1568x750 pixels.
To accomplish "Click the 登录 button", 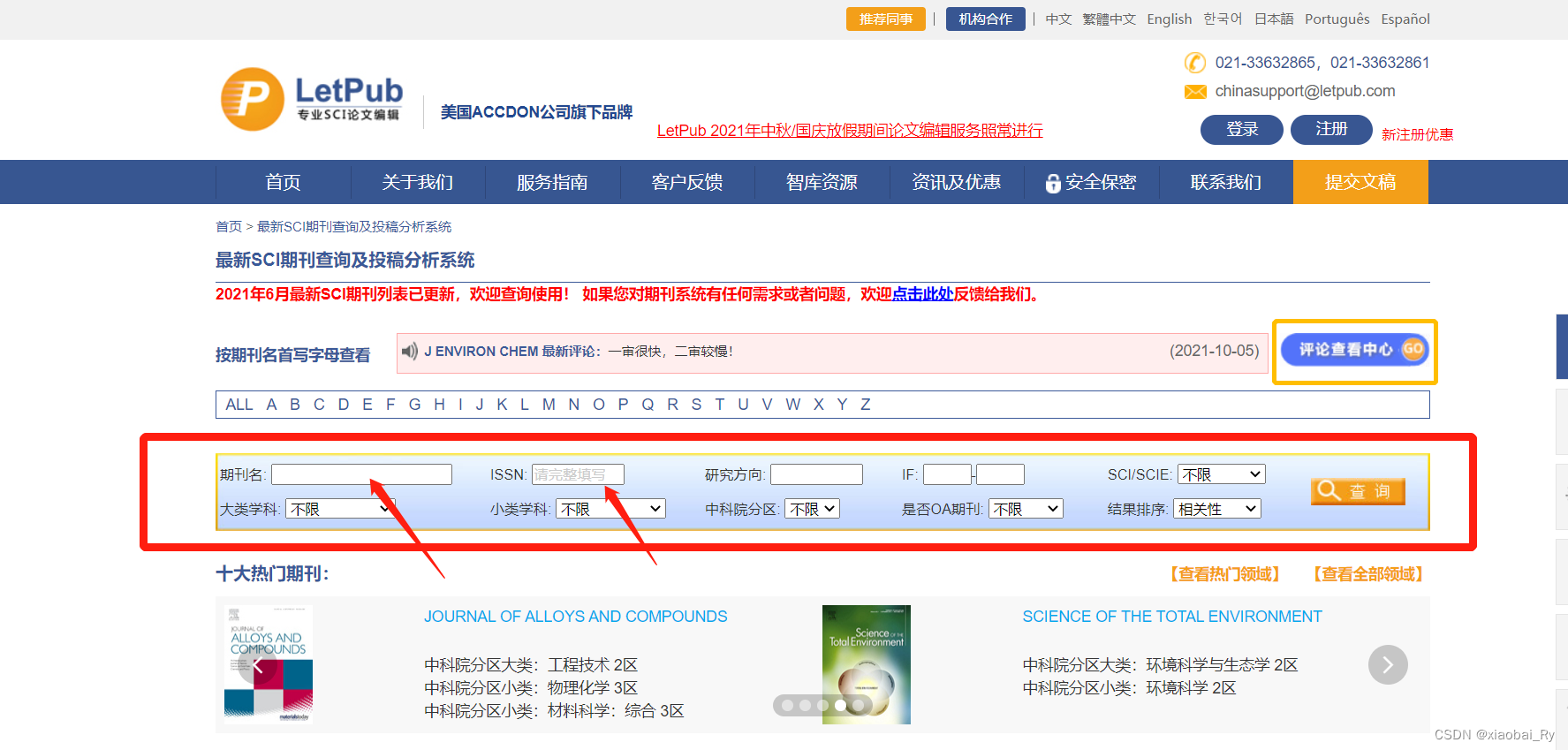I will point(1242,129).
